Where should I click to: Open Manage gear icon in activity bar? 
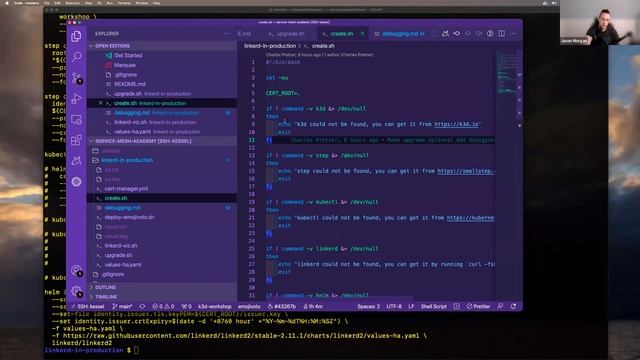tap(76, 291)
